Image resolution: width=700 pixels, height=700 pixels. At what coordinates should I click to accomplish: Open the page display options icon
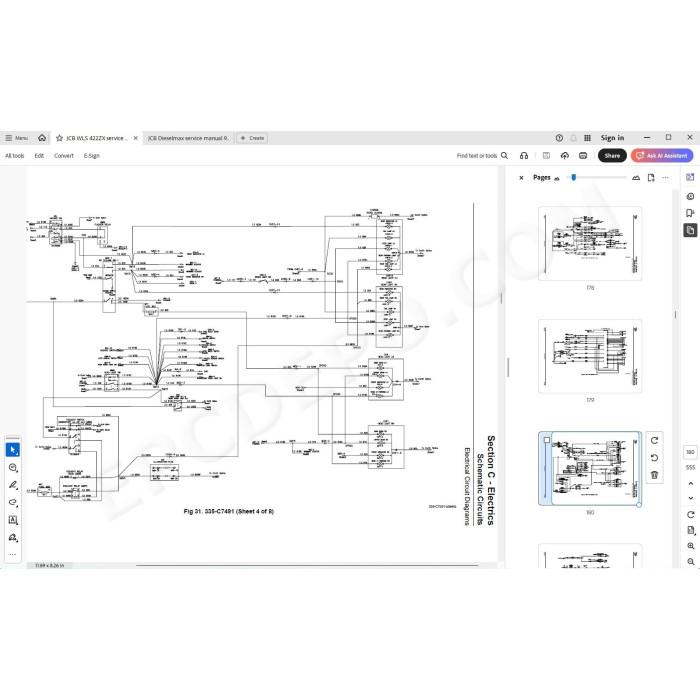click(x=690, y=530)
